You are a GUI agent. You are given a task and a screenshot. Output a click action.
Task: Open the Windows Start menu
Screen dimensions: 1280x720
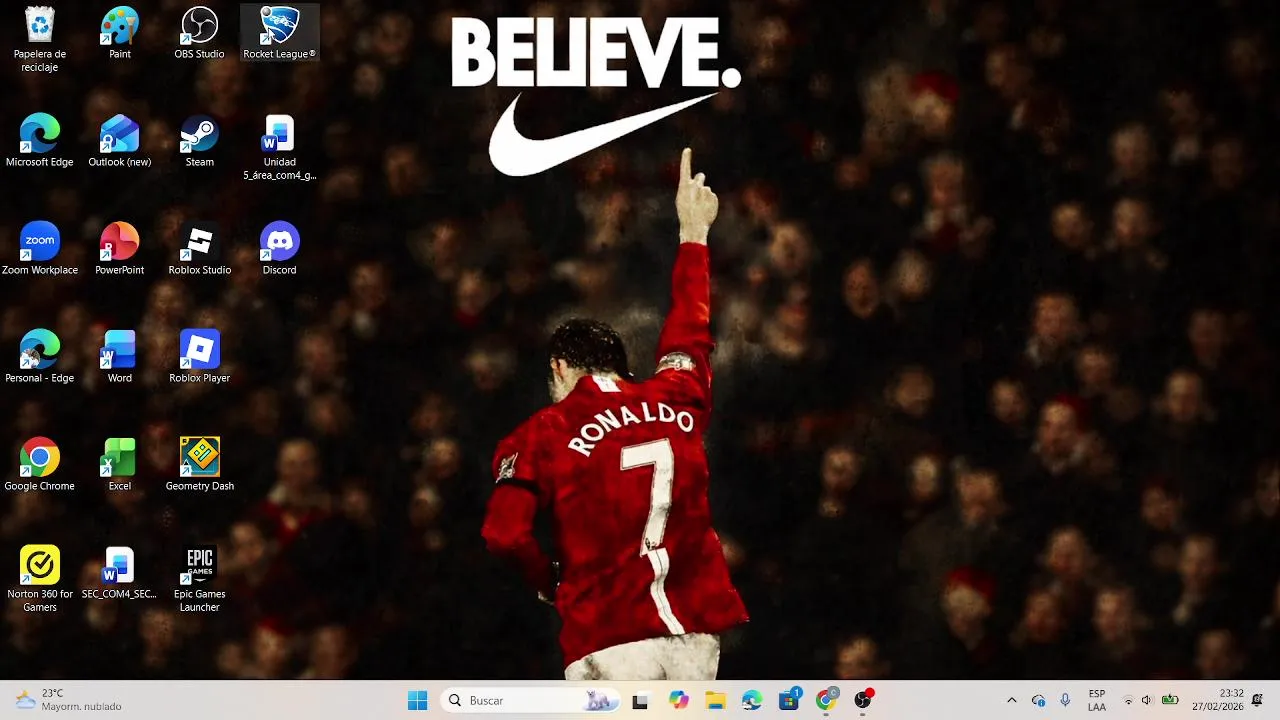(418, 701)
